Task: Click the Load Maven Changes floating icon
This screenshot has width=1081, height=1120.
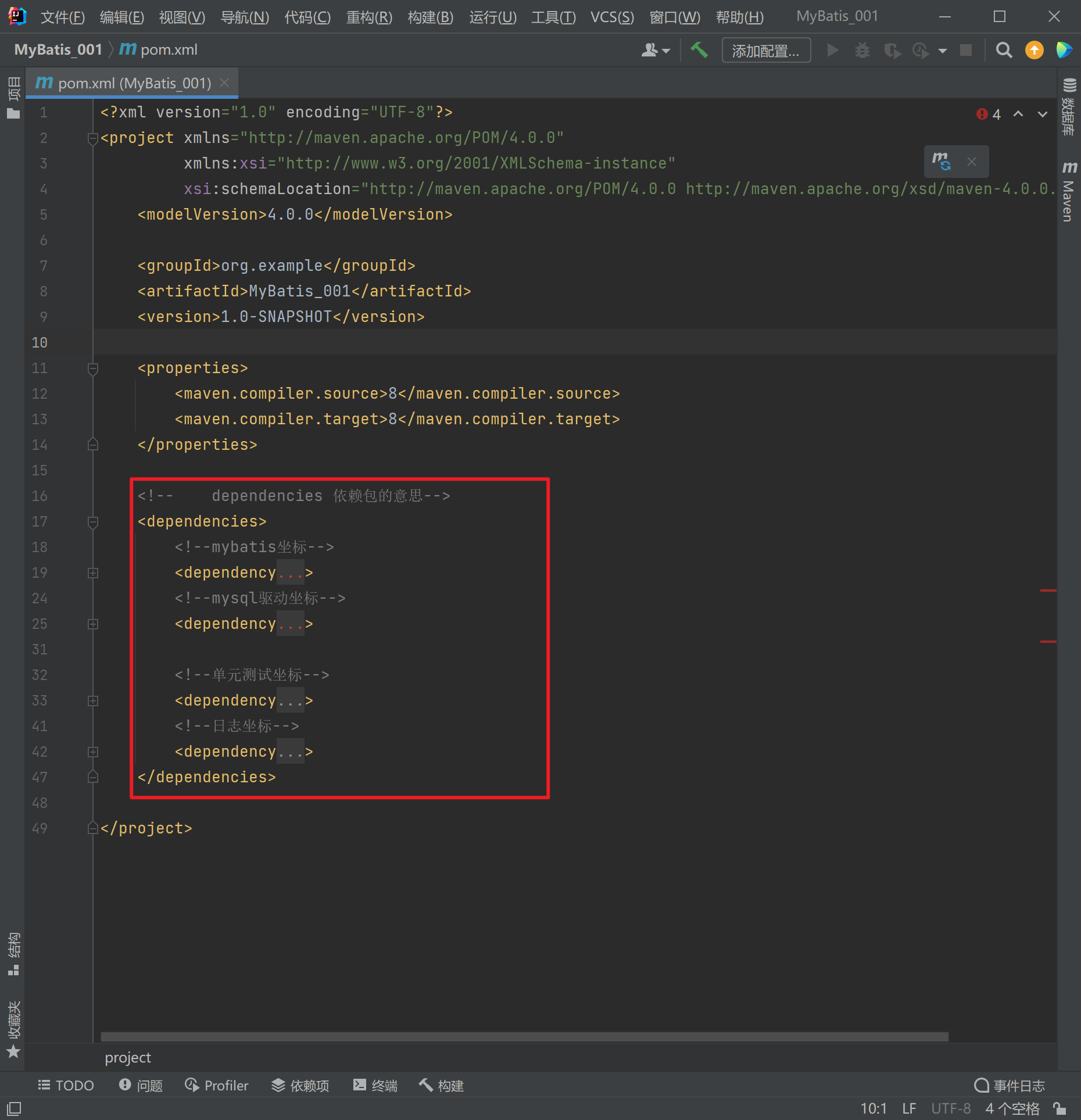Action: tap(941, 161)
